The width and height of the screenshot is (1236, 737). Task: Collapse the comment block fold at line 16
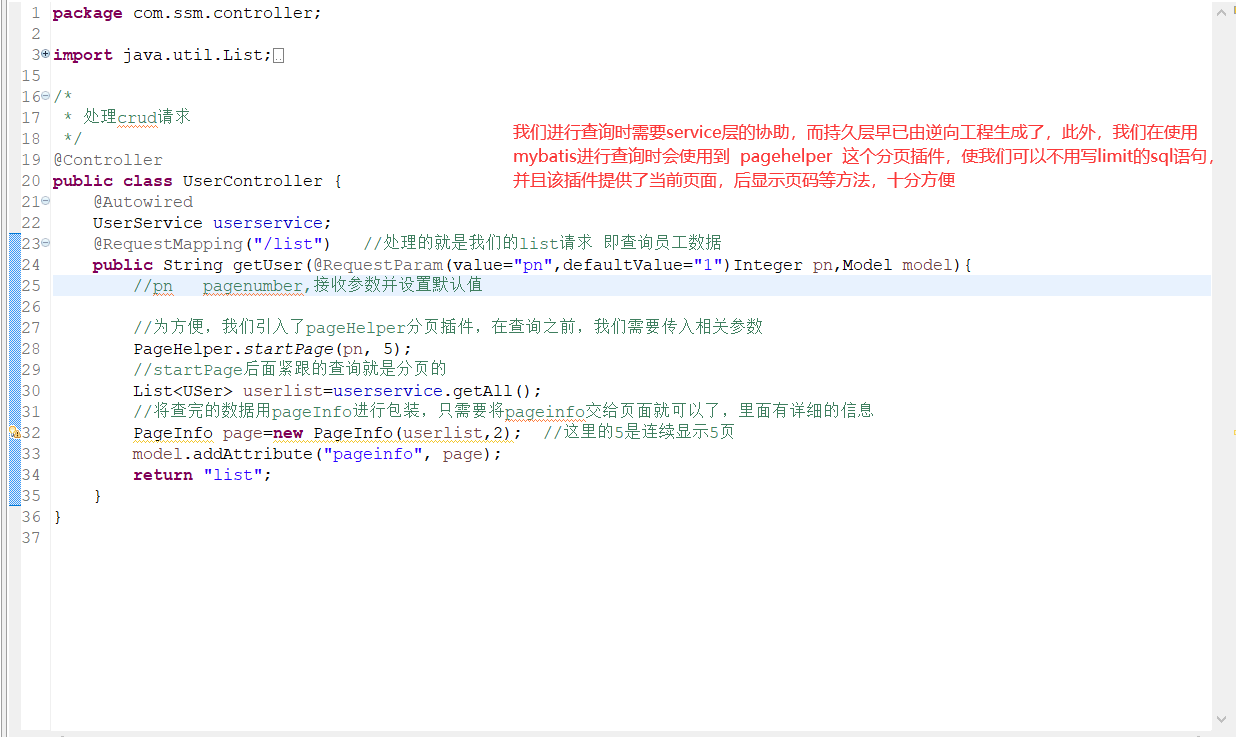pos(46,96)
